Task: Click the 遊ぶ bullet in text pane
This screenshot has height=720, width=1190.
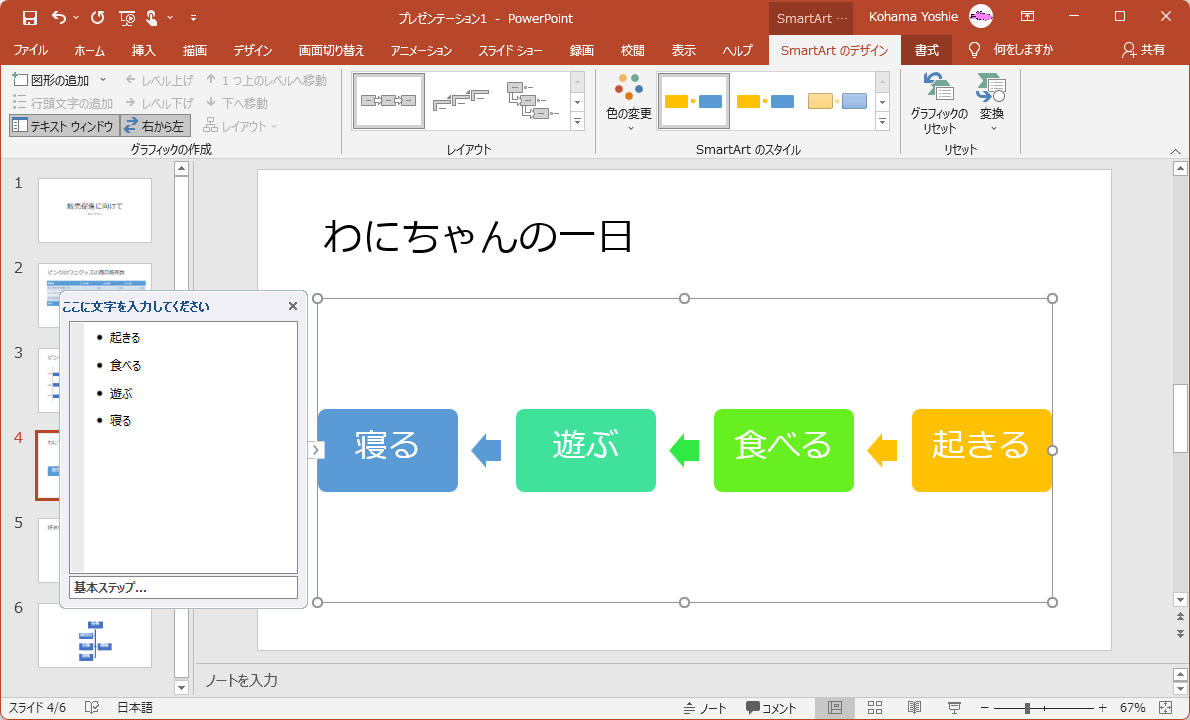Action: [121, 393]
